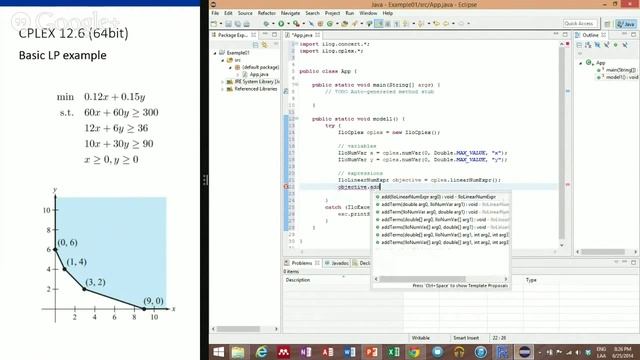Open the Window menu
The height and width of the screenshot is (360, 640).
[x=368, y=13]
